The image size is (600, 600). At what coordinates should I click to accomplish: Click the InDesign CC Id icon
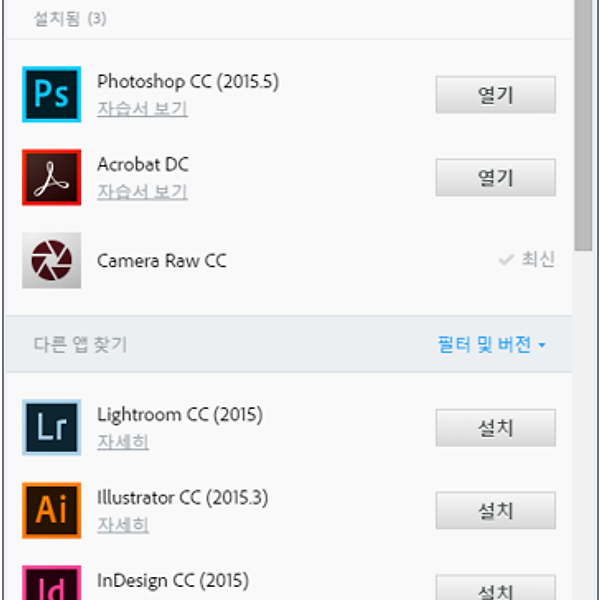coord(52,582)
